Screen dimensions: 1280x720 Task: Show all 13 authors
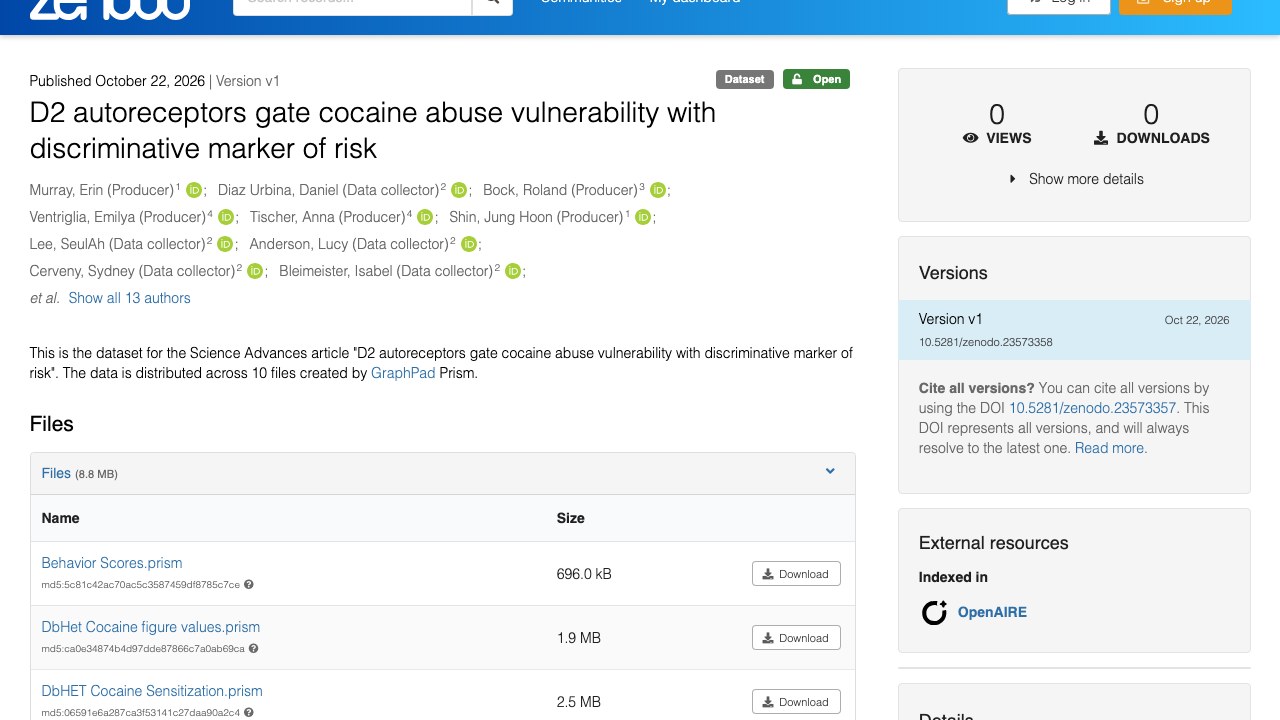(x=129, y=298)
